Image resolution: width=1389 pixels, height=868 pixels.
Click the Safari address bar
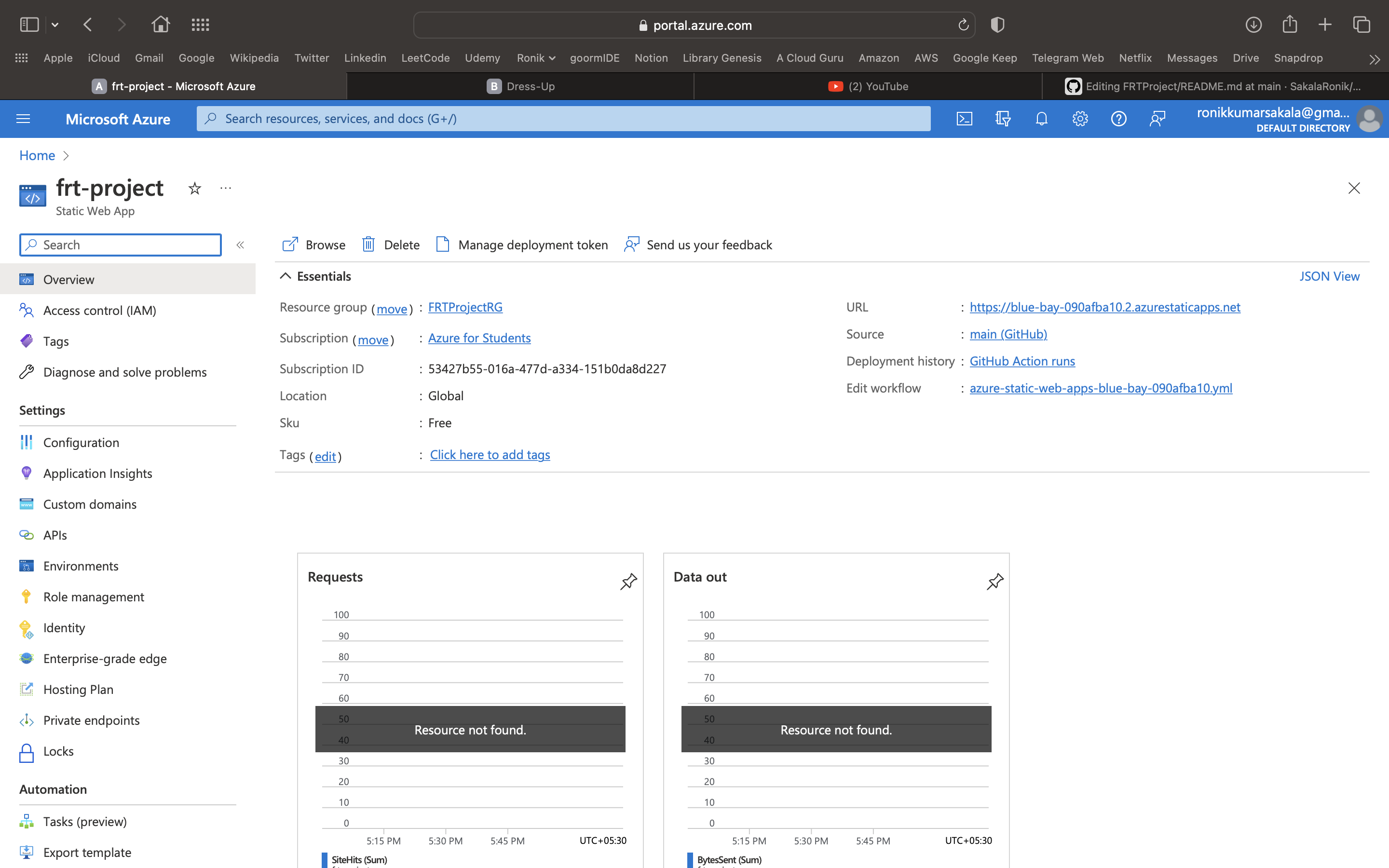coord(694,25)
